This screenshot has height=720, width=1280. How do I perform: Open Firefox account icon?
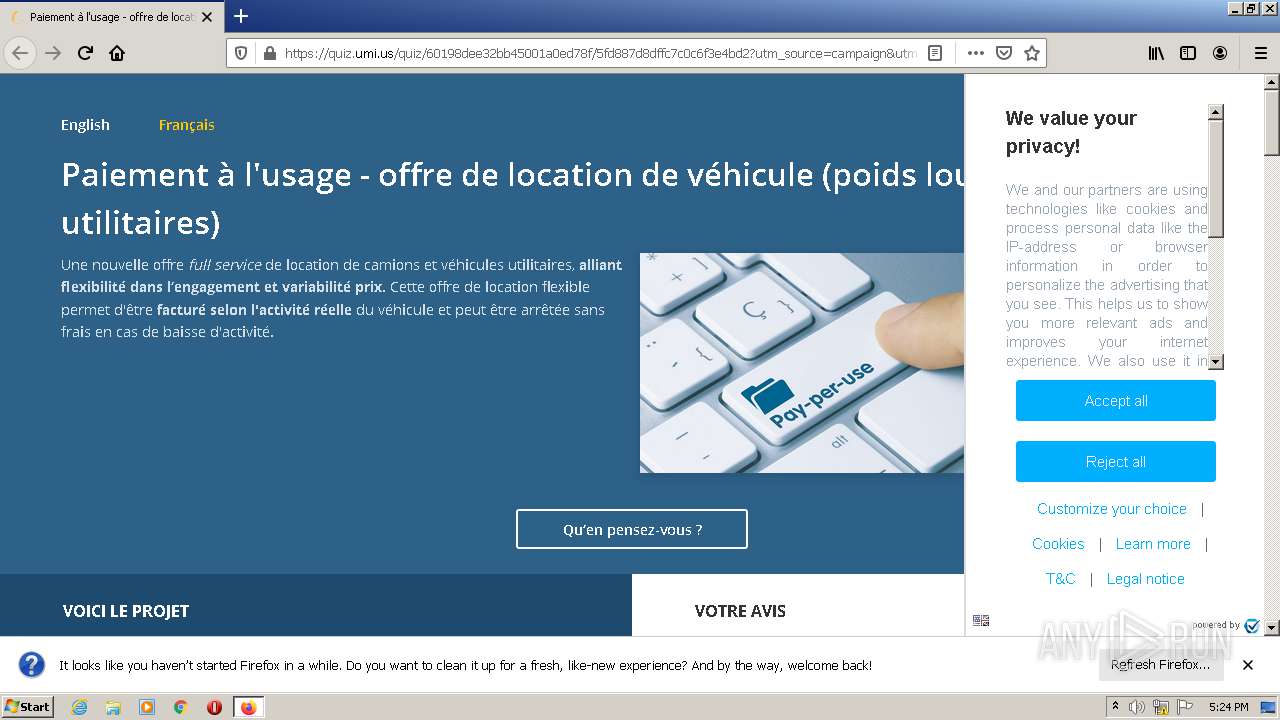pyautogui.click(x=1220, y=53)
